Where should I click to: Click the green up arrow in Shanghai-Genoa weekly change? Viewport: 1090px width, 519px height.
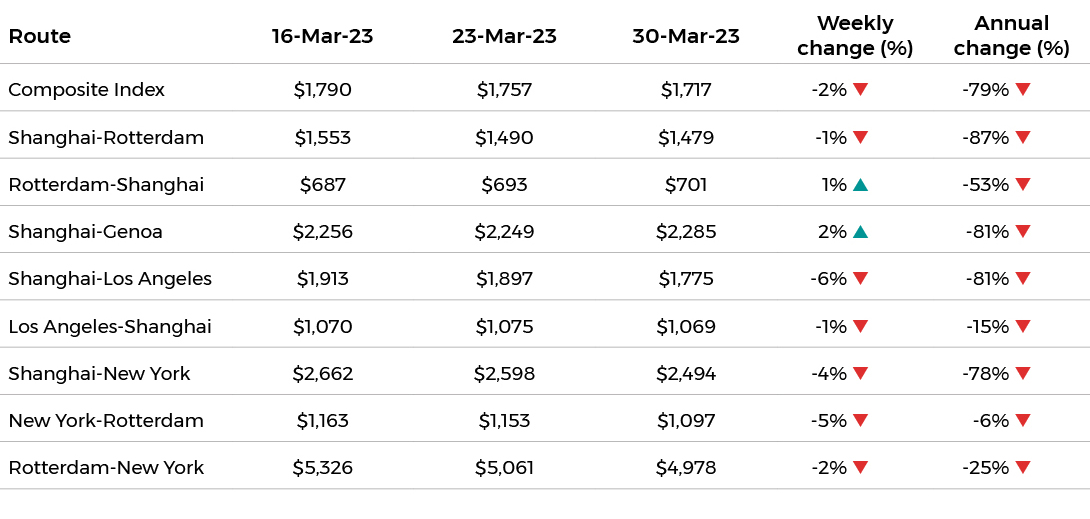860,231
